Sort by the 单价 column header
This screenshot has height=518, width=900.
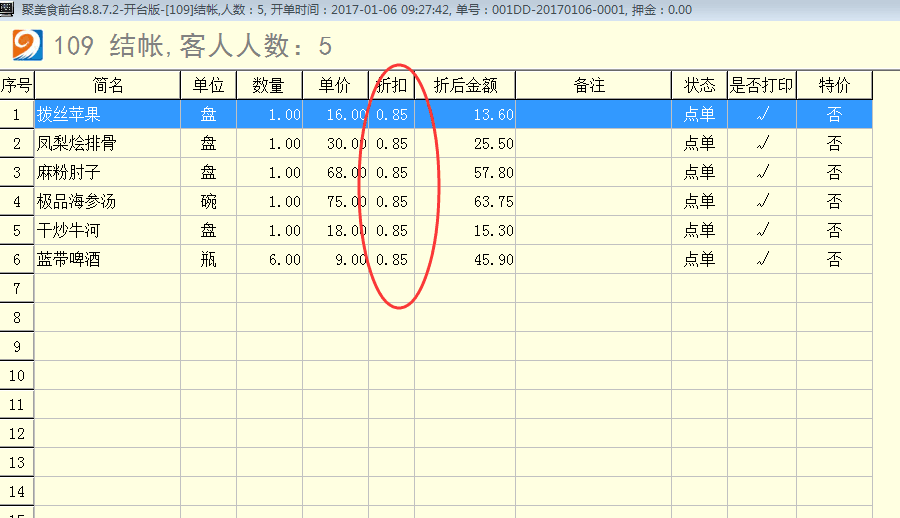point(335,85)
